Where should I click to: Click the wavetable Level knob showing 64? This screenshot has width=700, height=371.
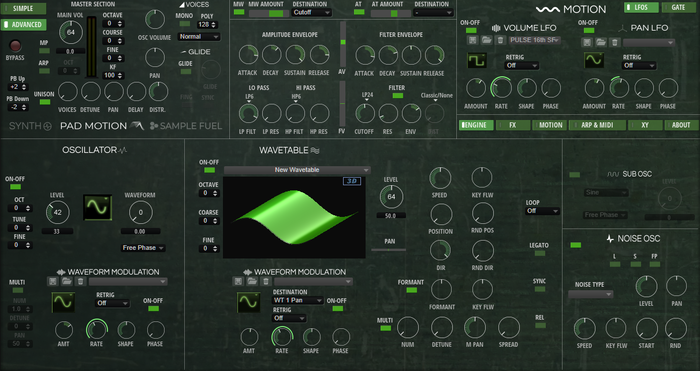click(392, 196)
